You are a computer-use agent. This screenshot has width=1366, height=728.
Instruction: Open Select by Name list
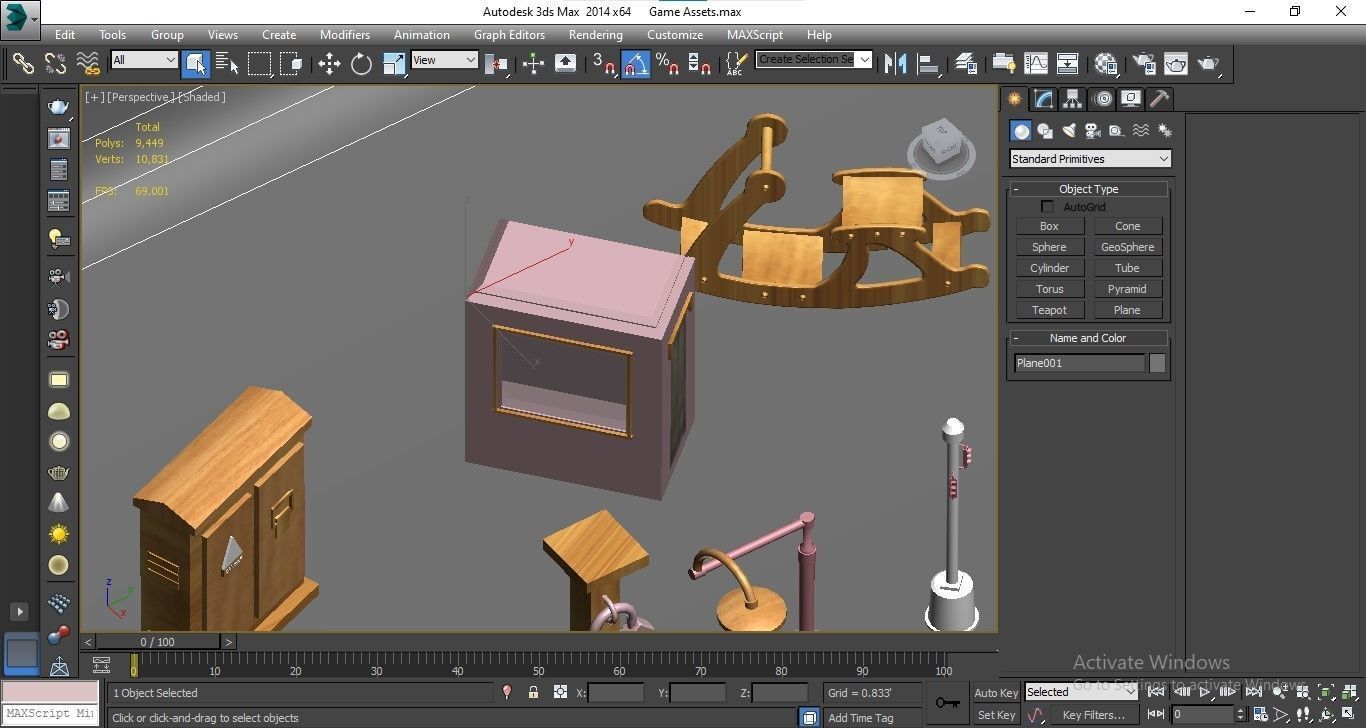pyautogui.click(x=228, y=64)
